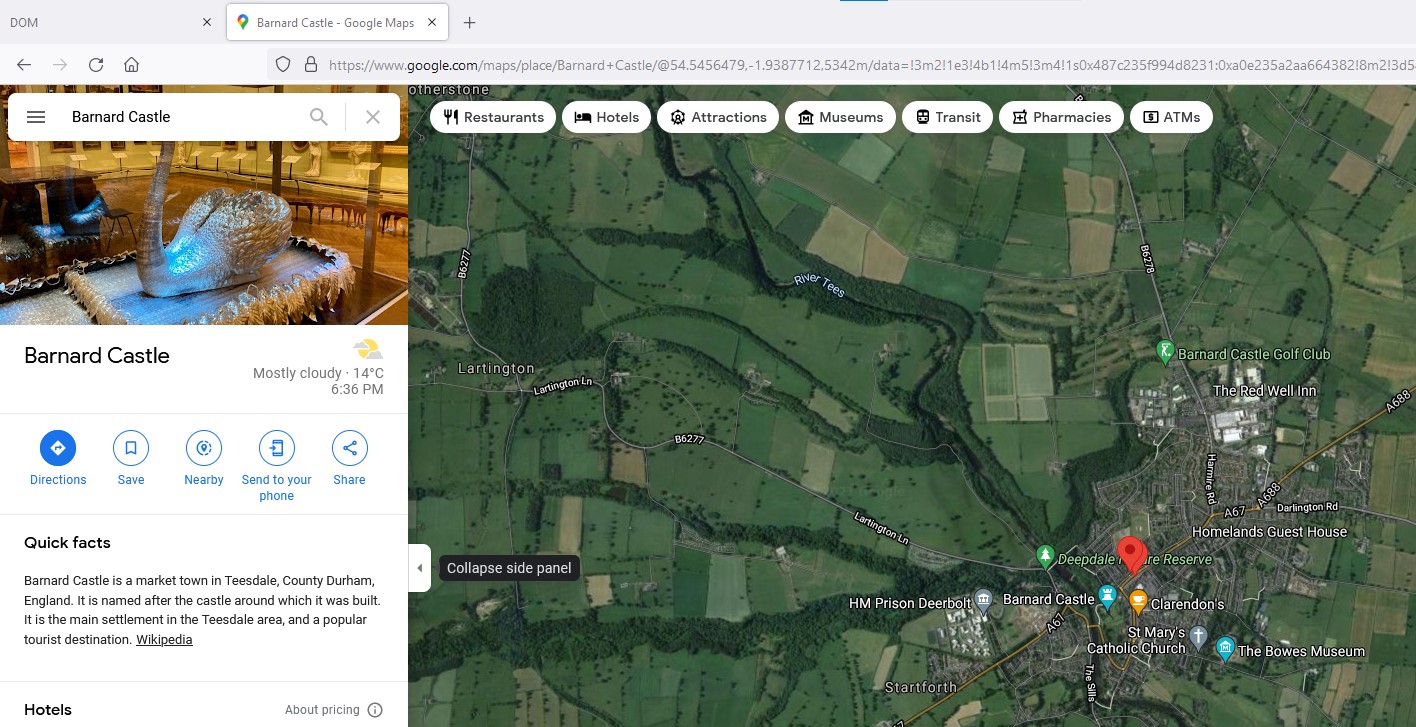Click the silver swan header photo
Viewport: 1416px width, 727px height.
tap(204, 233)
